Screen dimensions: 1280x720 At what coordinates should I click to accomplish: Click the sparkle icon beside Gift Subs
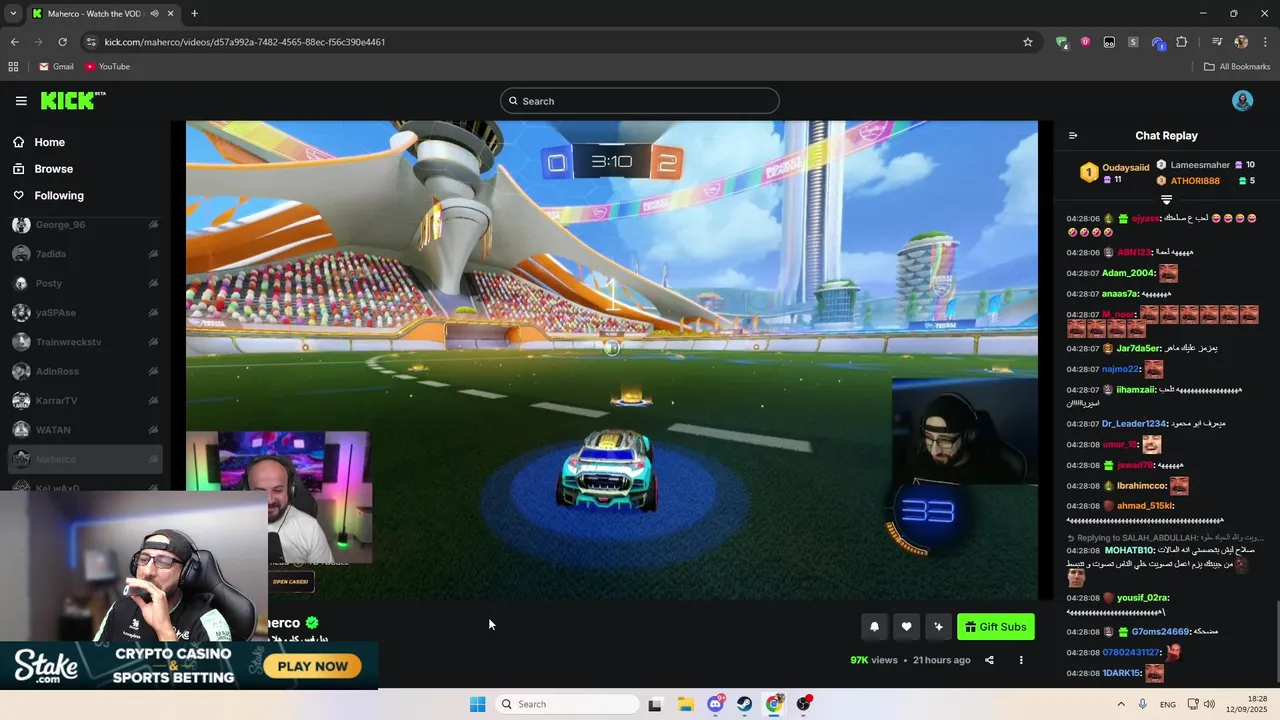click(x=938, y=627)
